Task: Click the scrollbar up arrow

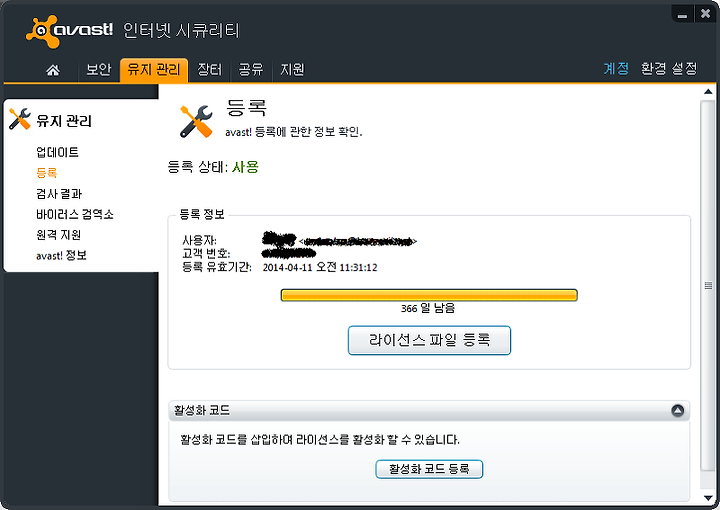Action: tap(708, 92)
